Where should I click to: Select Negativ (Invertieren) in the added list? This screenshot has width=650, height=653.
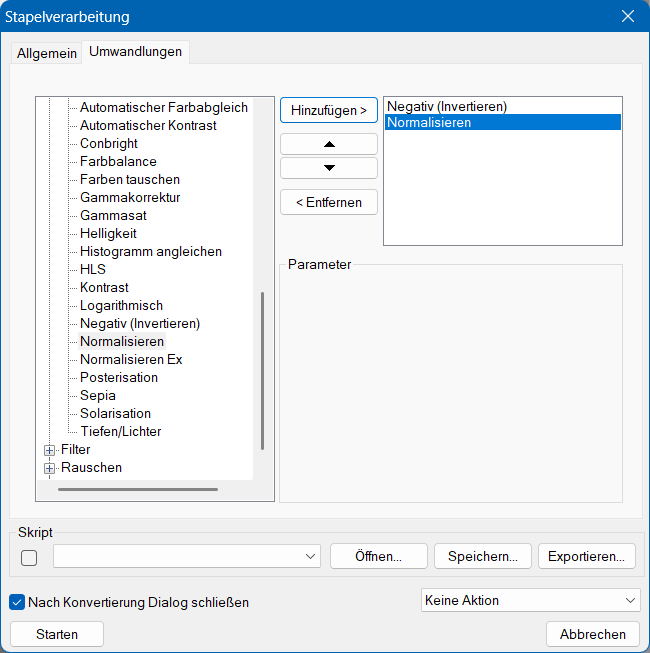click(x=447, y=106)
